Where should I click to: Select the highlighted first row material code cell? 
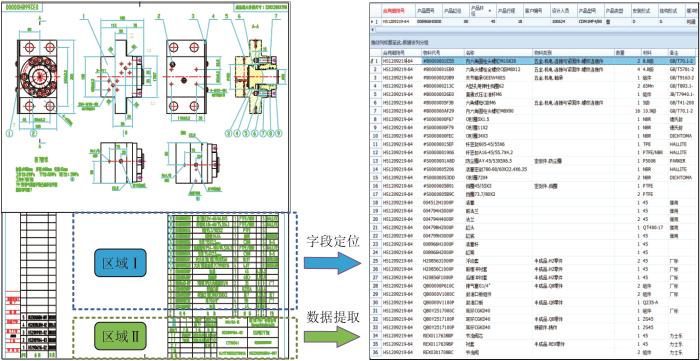pyautogui.click(x=443, y=60)
